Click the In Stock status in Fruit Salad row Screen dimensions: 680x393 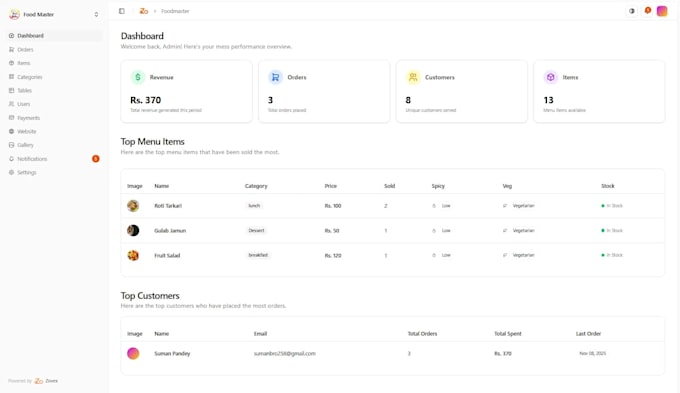[612, 255]
